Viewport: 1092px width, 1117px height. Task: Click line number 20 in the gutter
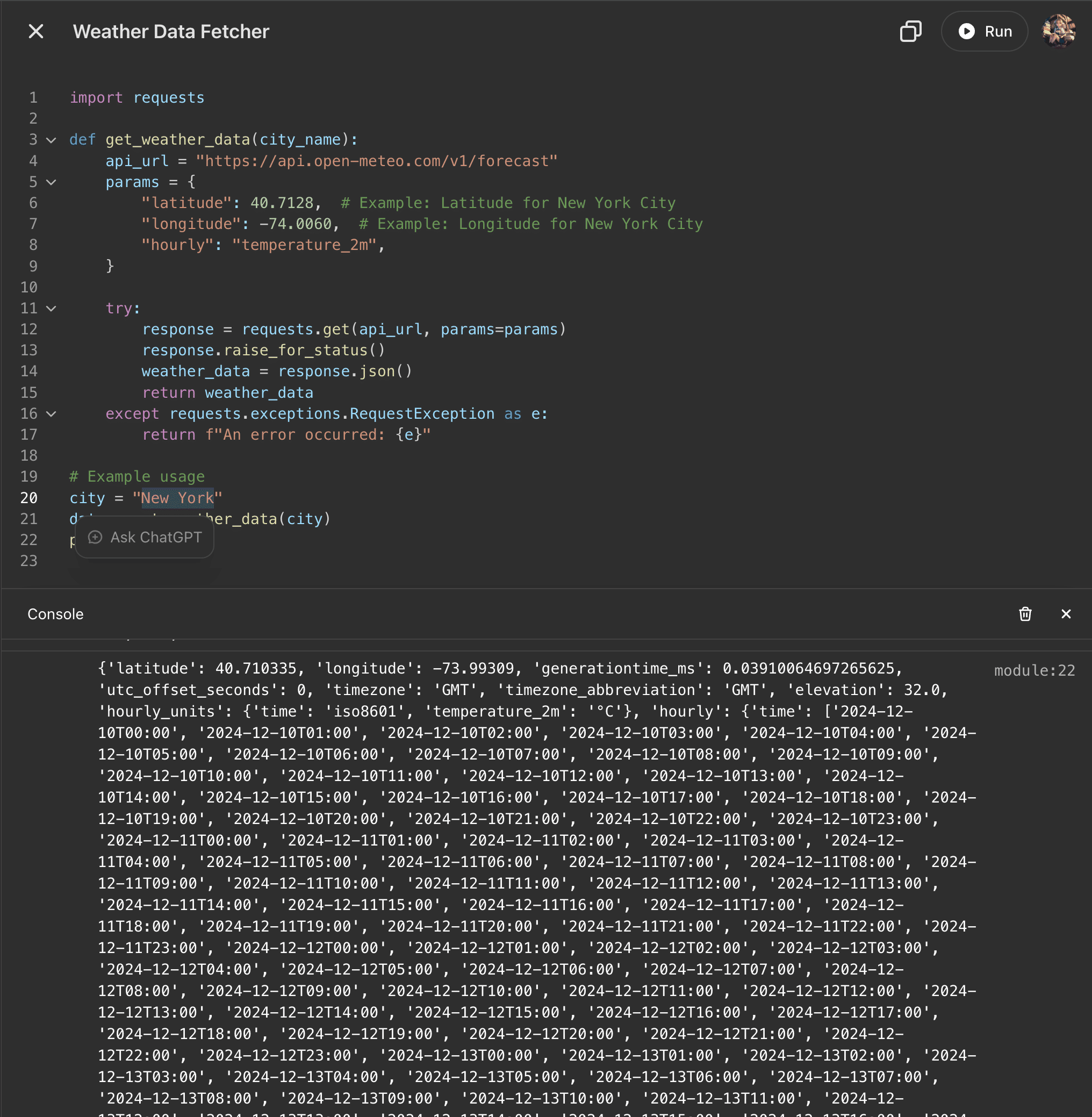point(28,498)
